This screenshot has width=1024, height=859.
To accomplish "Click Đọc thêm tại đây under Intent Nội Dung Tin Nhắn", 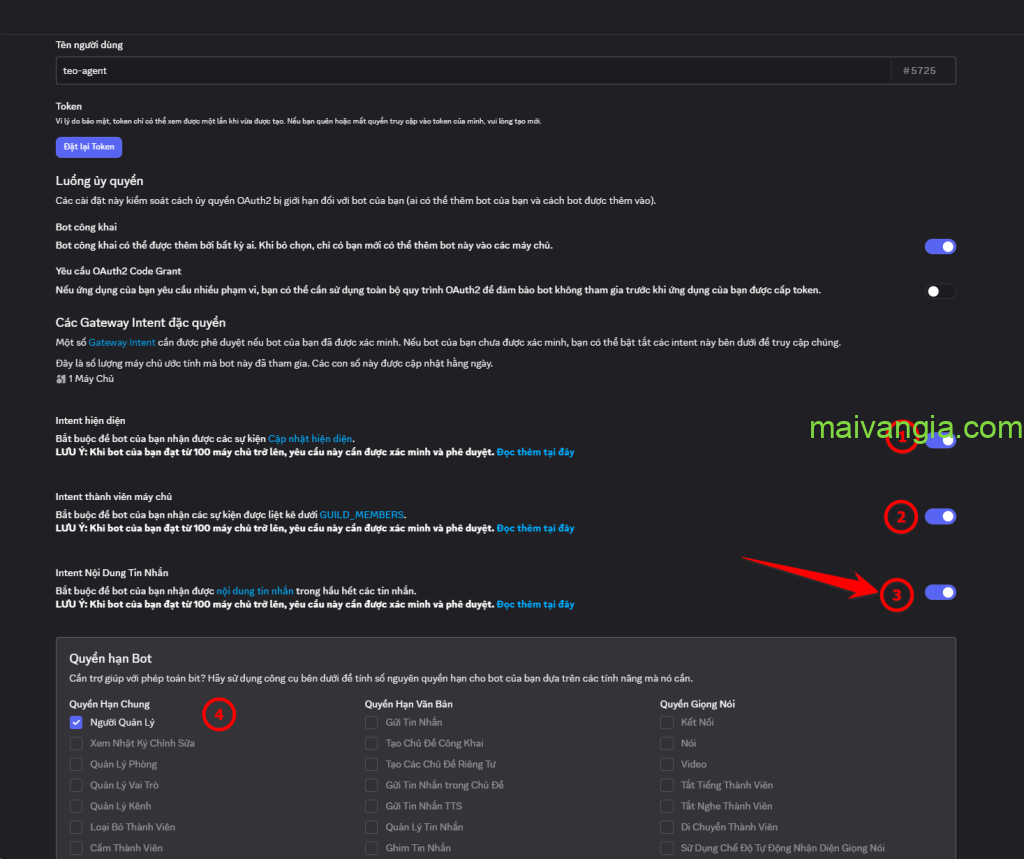I will point(535,604).
